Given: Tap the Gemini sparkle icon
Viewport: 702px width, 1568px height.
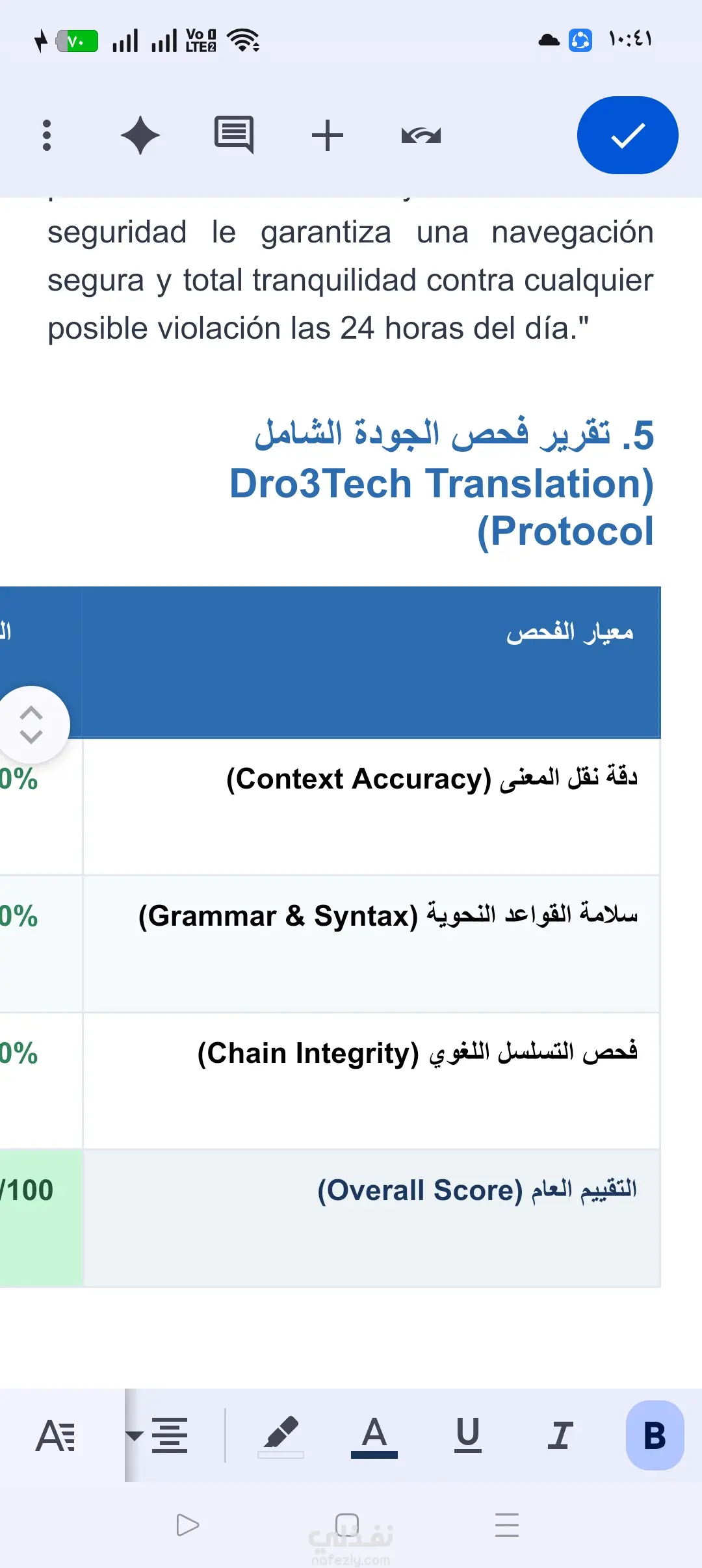Looking at the screenshot, I should [140, 135].
